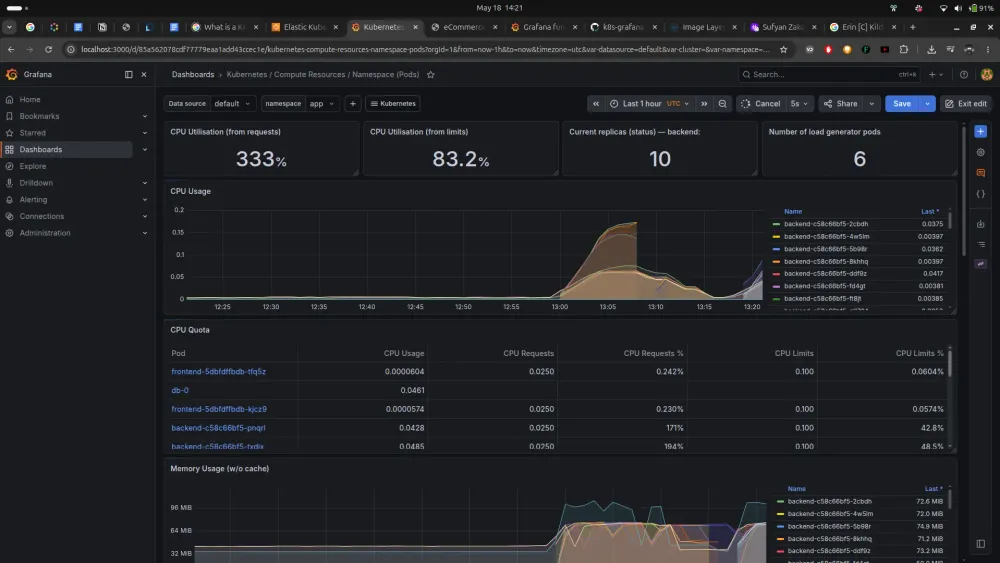The image size is (1000, 563).
Task: Open pod link frontend-5dbfdffbdb-kjcz9
Action: coord(219,409)
